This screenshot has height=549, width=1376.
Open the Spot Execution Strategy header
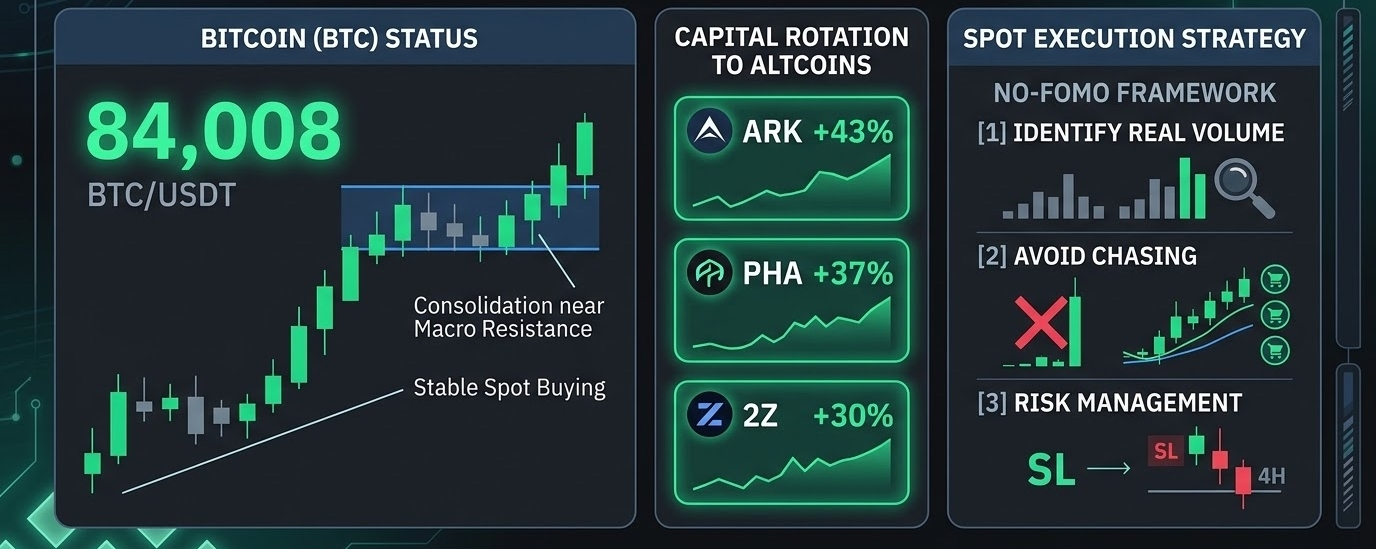click(1134, 38)
